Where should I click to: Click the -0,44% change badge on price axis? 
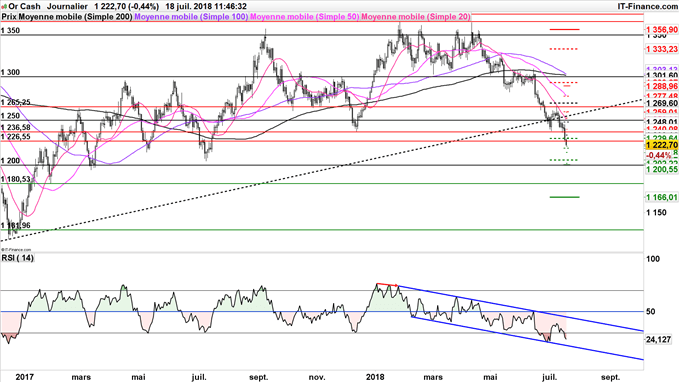click(x=659, y=155)
